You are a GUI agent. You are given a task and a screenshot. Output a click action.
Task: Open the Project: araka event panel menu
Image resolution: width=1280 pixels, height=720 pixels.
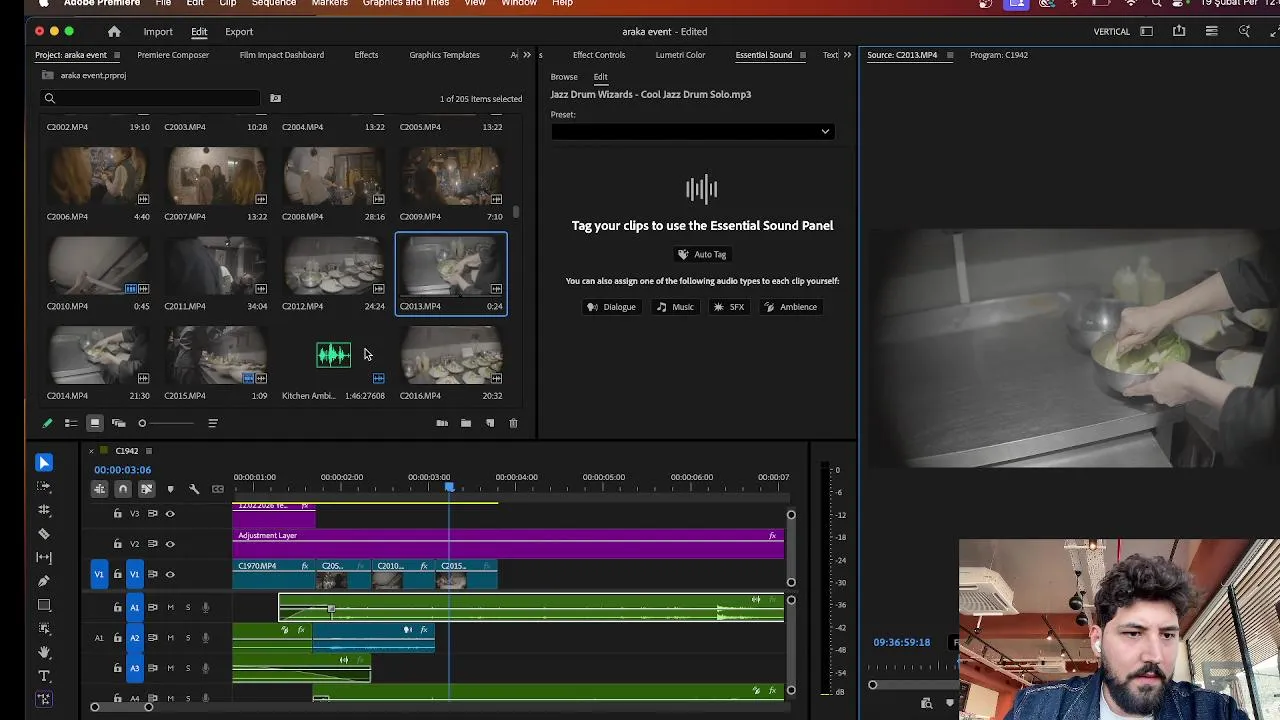pyautogui.click(x=116, y=55)
